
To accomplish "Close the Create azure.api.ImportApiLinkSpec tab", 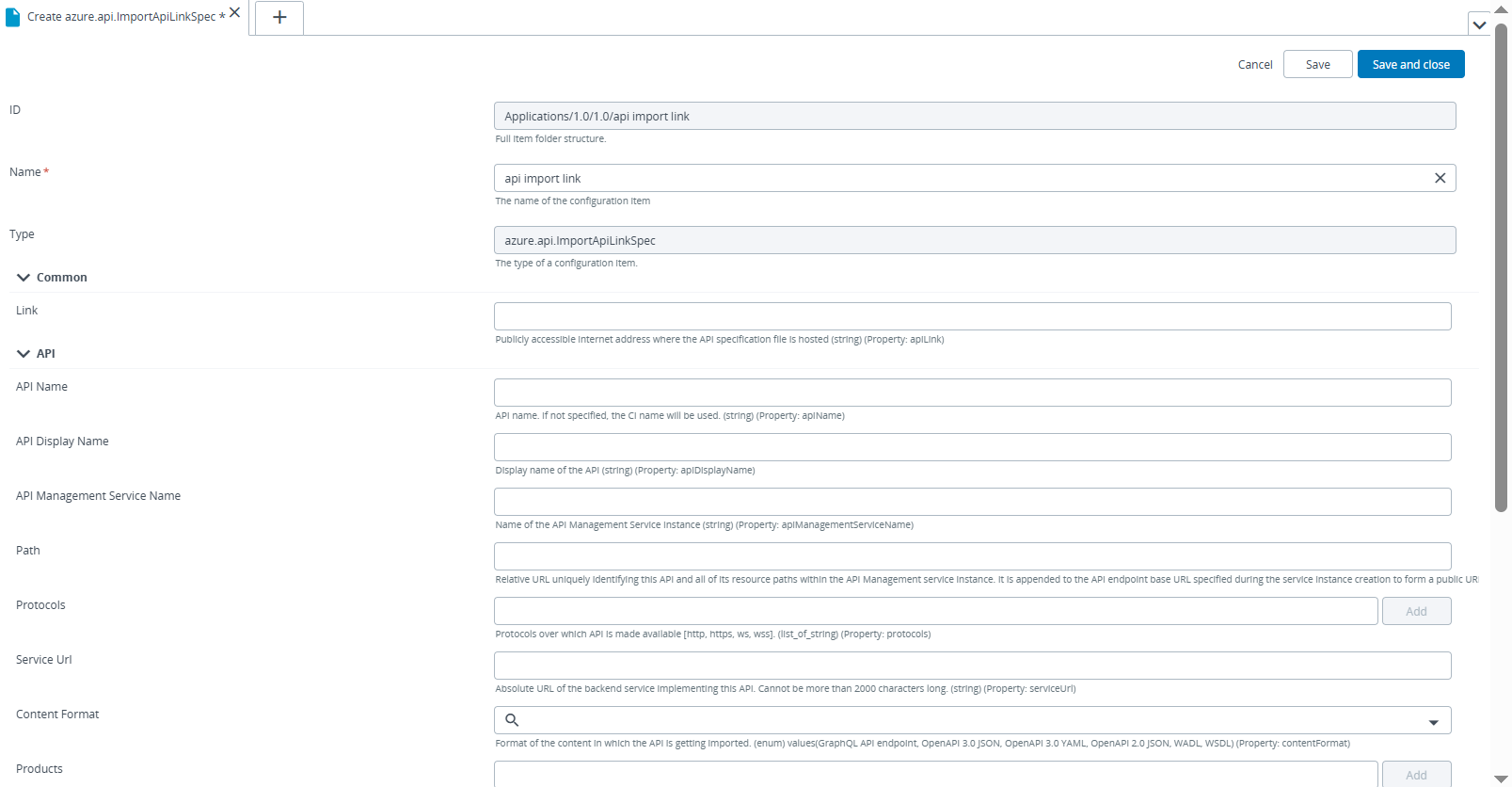I will (234, 13).
